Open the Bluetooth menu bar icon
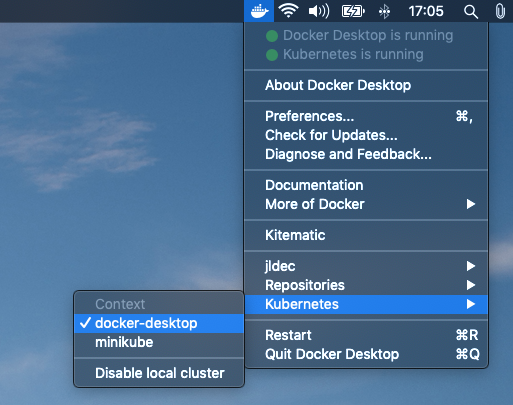 coord(384,12)
